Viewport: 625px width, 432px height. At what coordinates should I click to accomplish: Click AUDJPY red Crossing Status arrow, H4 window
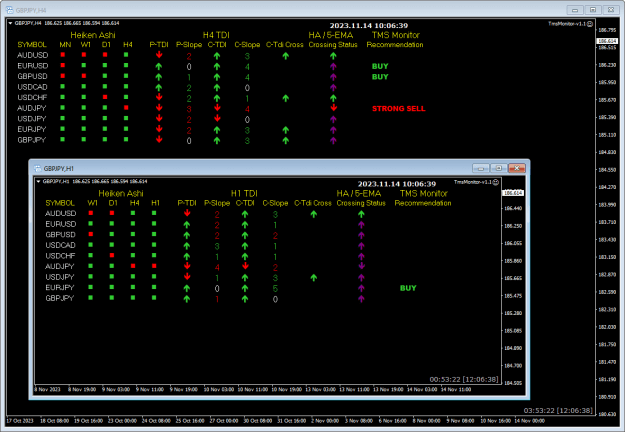(x=334, y=108)
